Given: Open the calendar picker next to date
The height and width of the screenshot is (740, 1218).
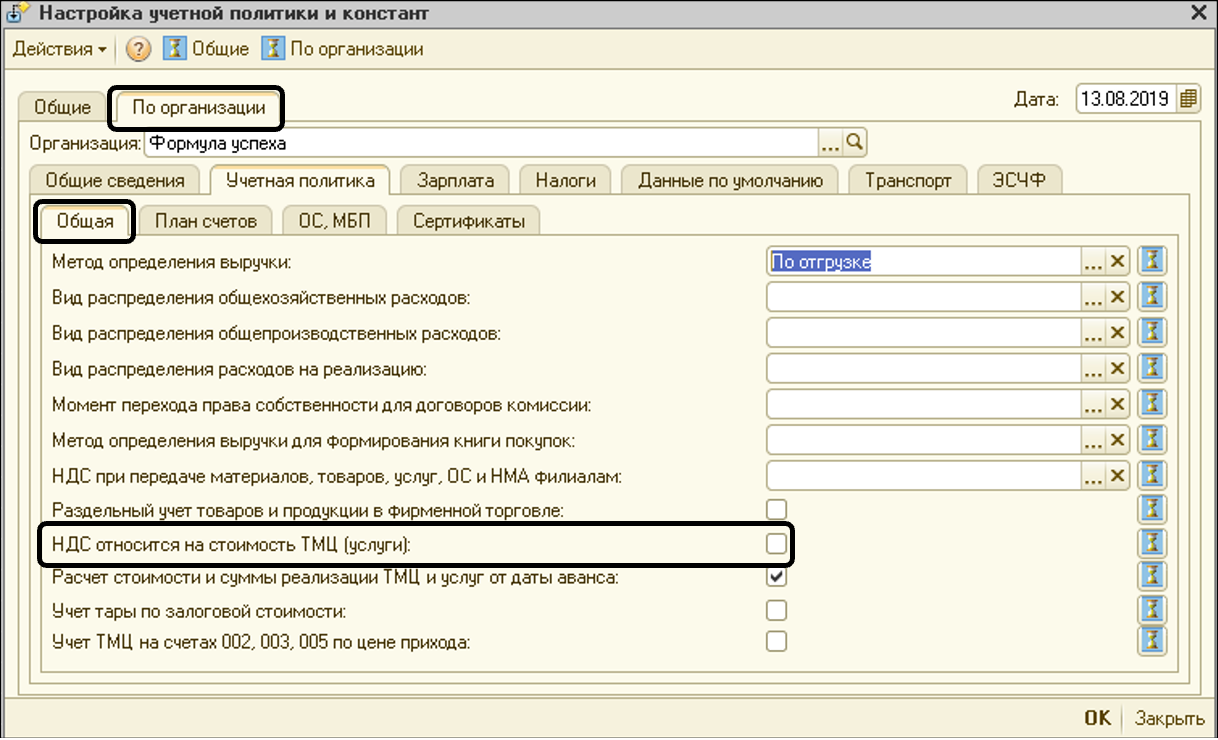Looking at the screenshot, I should (x=1188, y=99).
